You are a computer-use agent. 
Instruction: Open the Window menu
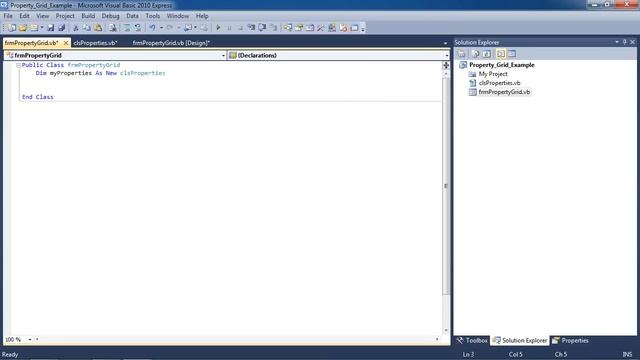pyautogui.click(x=178, y=16)
